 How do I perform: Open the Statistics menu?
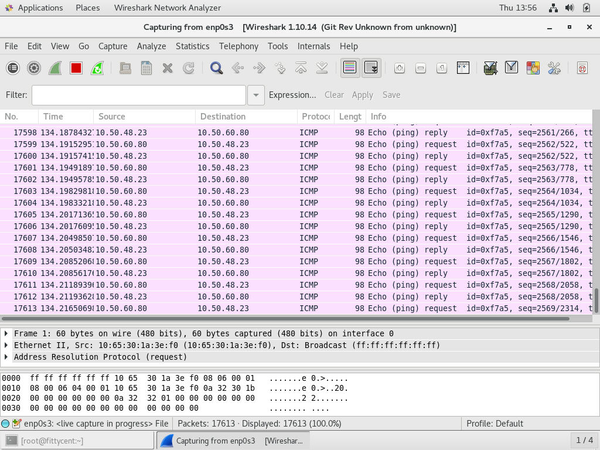coord(192,46)
